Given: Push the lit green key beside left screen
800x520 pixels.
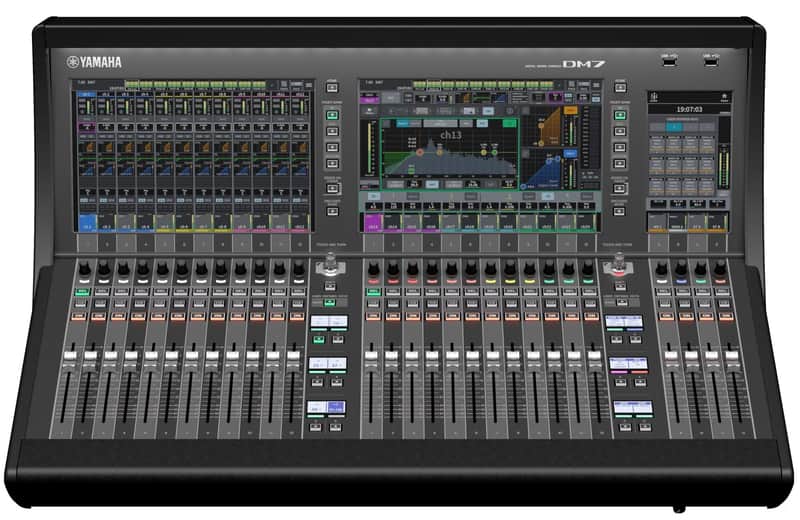Looking at the screenshot, I should pyautogui.click(x=332, y=115).
